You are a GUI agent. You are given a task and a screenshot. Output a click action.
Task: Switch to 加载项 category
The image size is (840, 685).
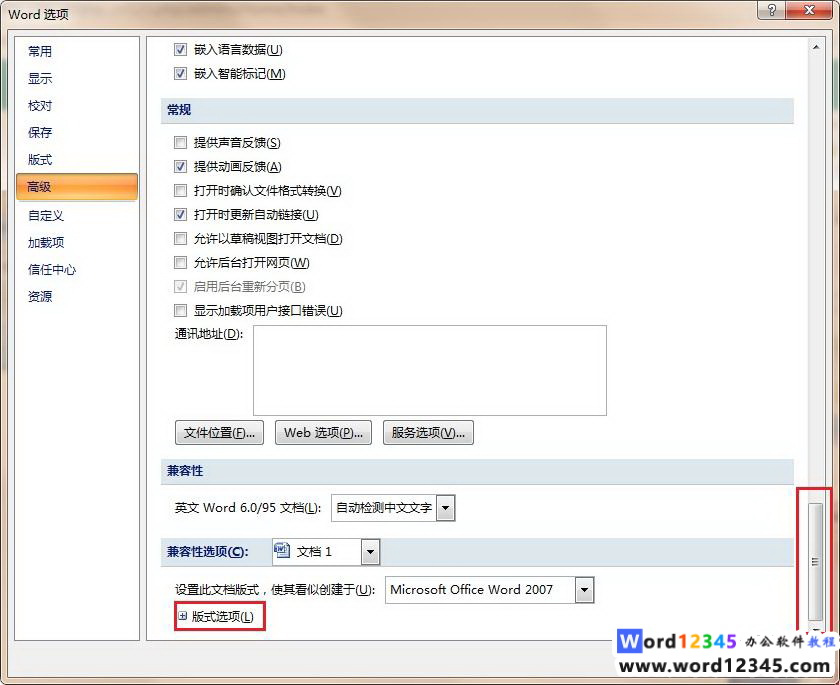pyautogui.click(x=46, y=243)
